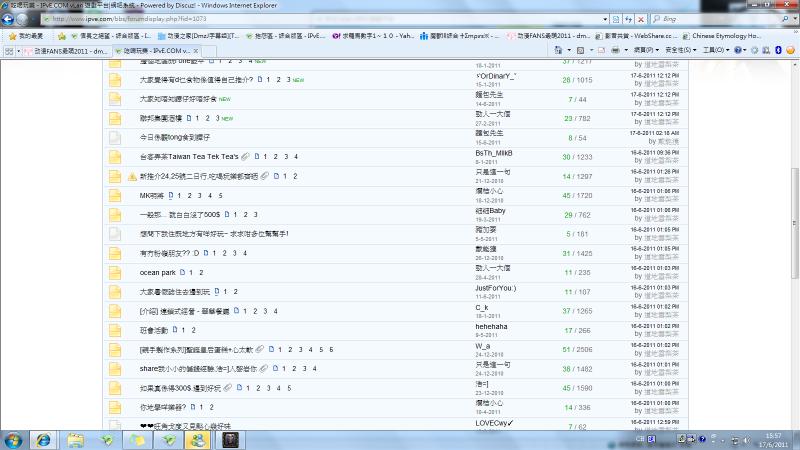The width and height of the screenshot is (800, 450).
Task: Refresh the page with the refresh icon
Action: [x=629, y=19]
